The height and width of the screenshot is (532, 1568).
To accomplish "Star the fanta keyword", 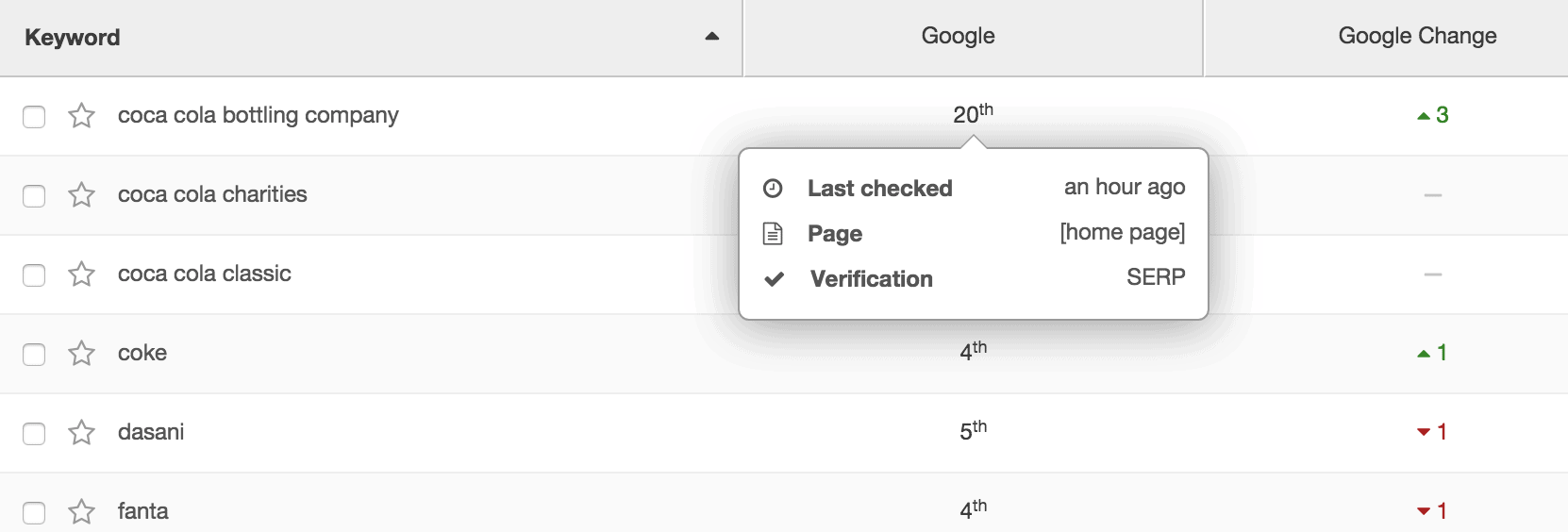I will [x=82, y=512].
